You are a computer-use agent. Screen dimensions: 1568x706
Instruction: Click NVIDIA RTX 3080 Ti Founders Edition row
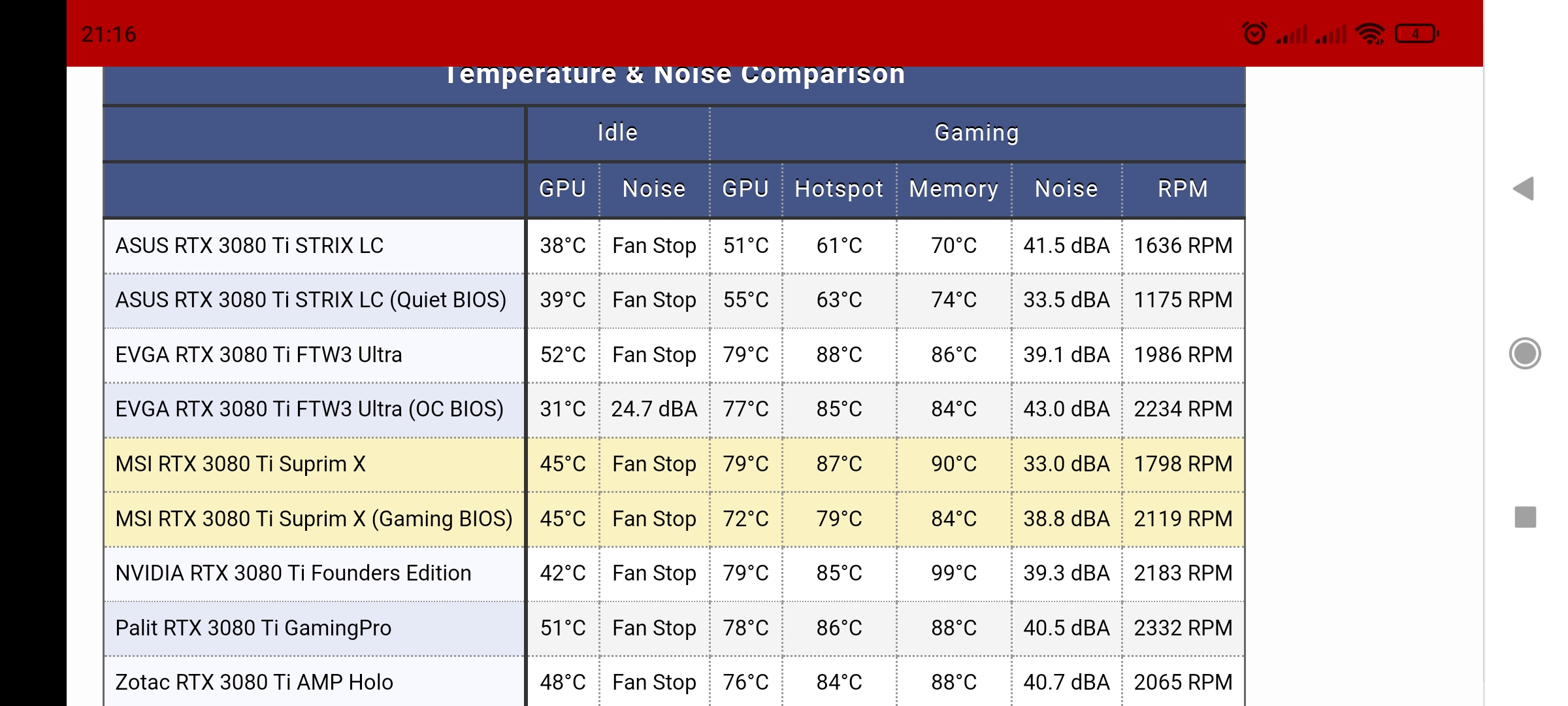point(293,573)
